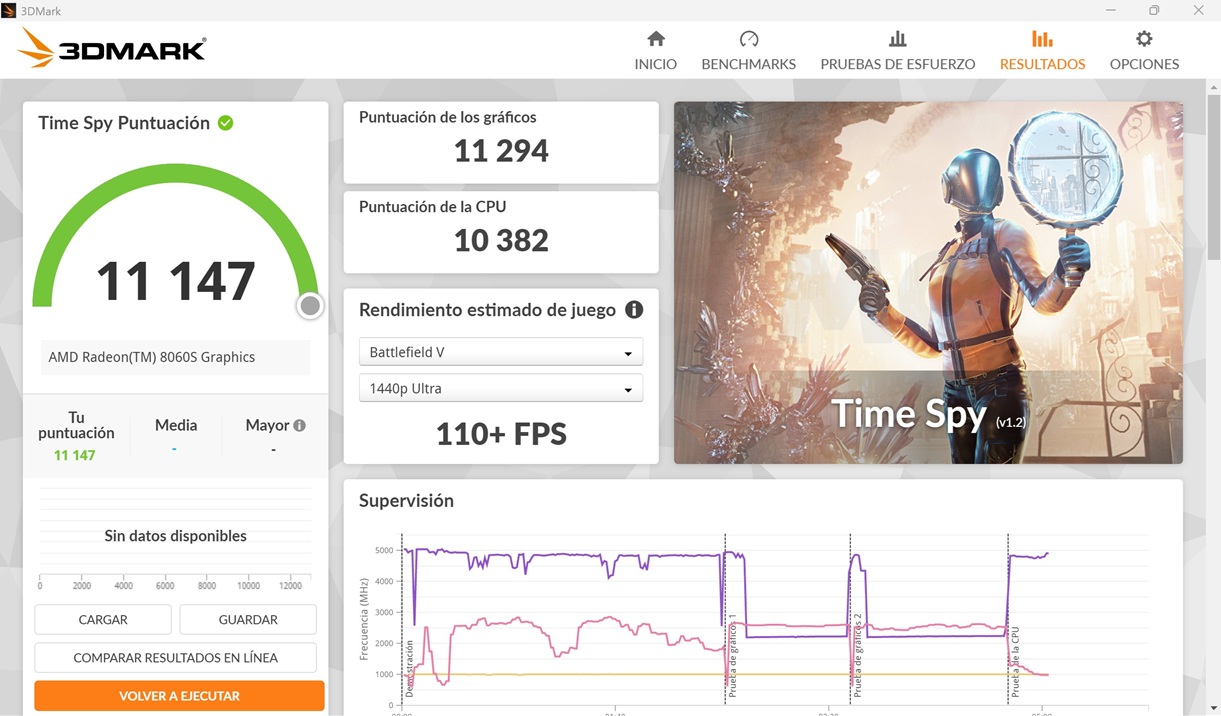Screen dimensions: 1221x716
Task: Open the game selector arrow on Battlefield V
Action: pyautogui.click(x=630, y=352)
